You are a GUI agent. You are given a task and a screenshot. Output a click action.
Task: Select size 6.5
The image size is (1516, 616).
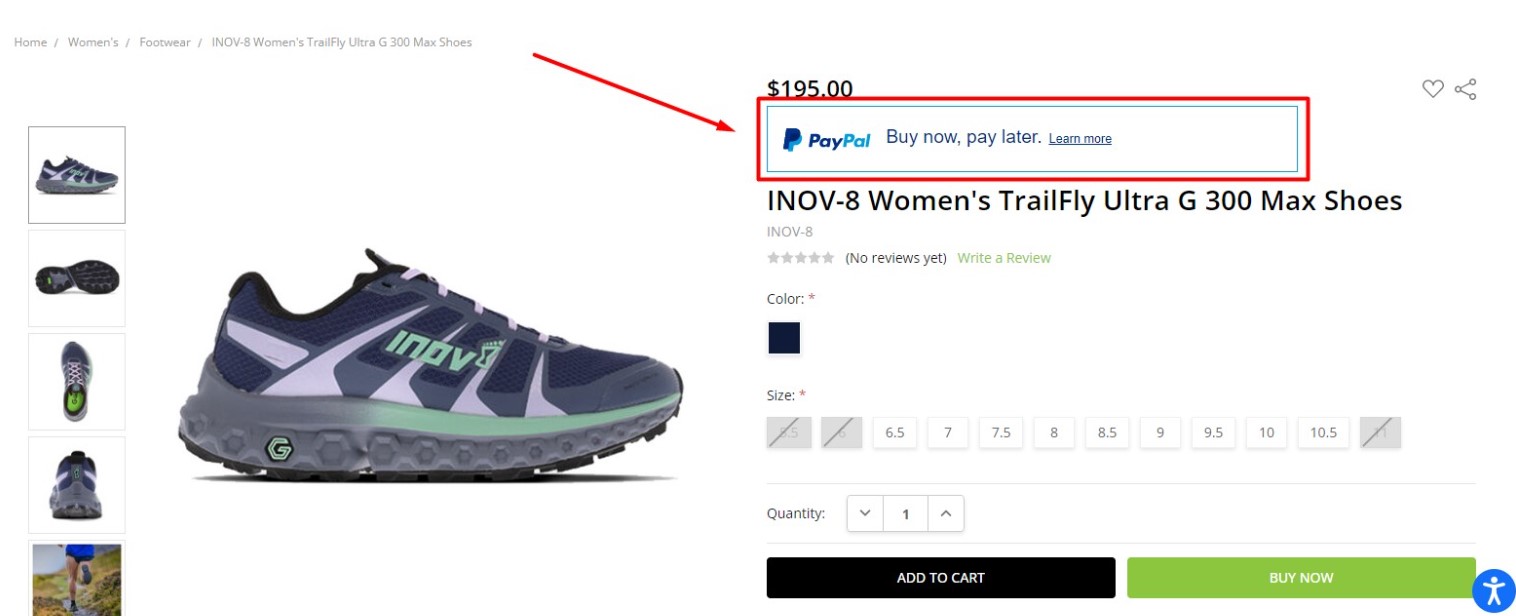pyautogui.click(x=894, y=433)
